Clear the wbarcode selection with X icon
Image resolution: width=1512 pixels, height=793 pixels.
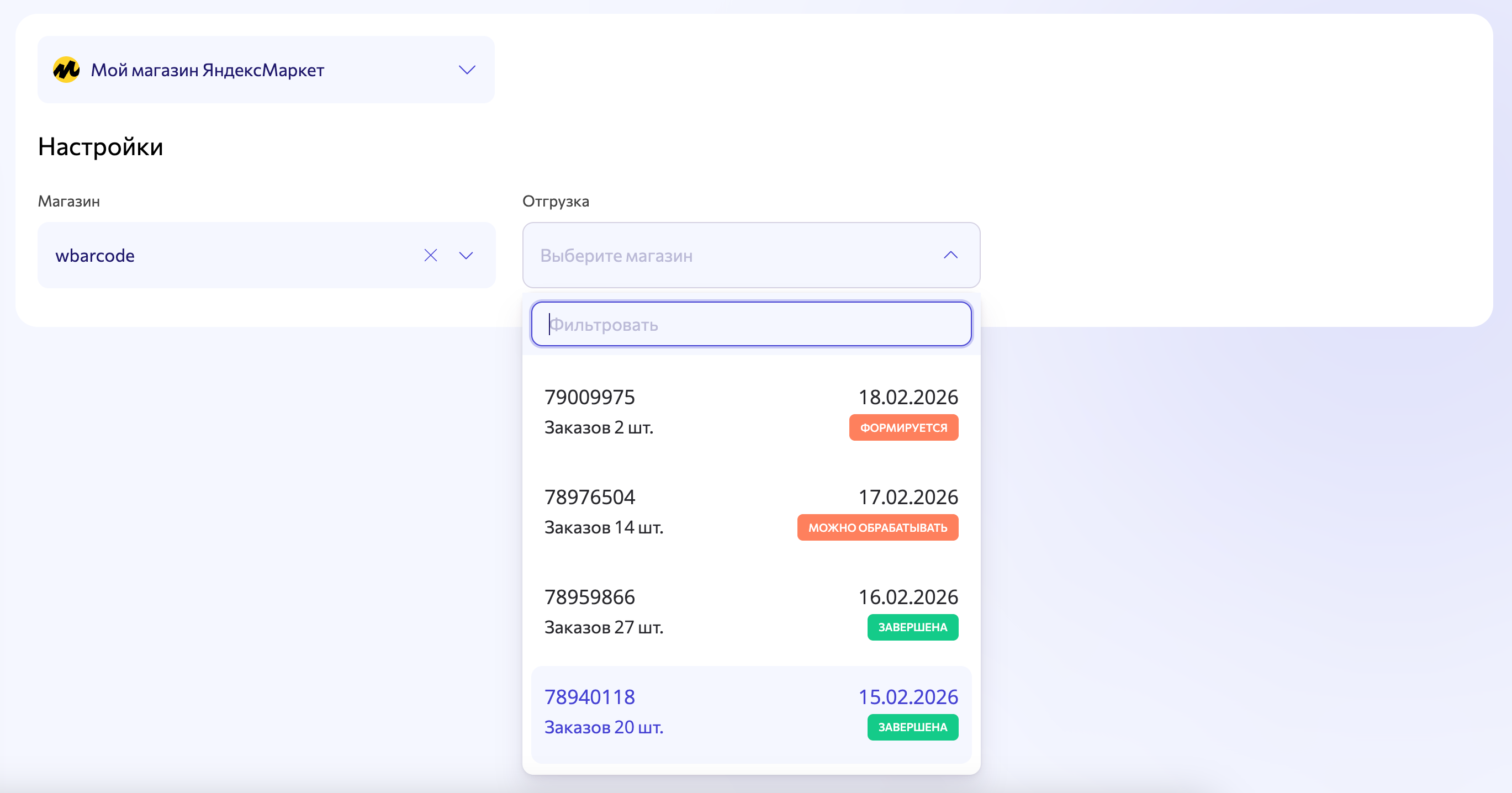[x=430, y=255]
